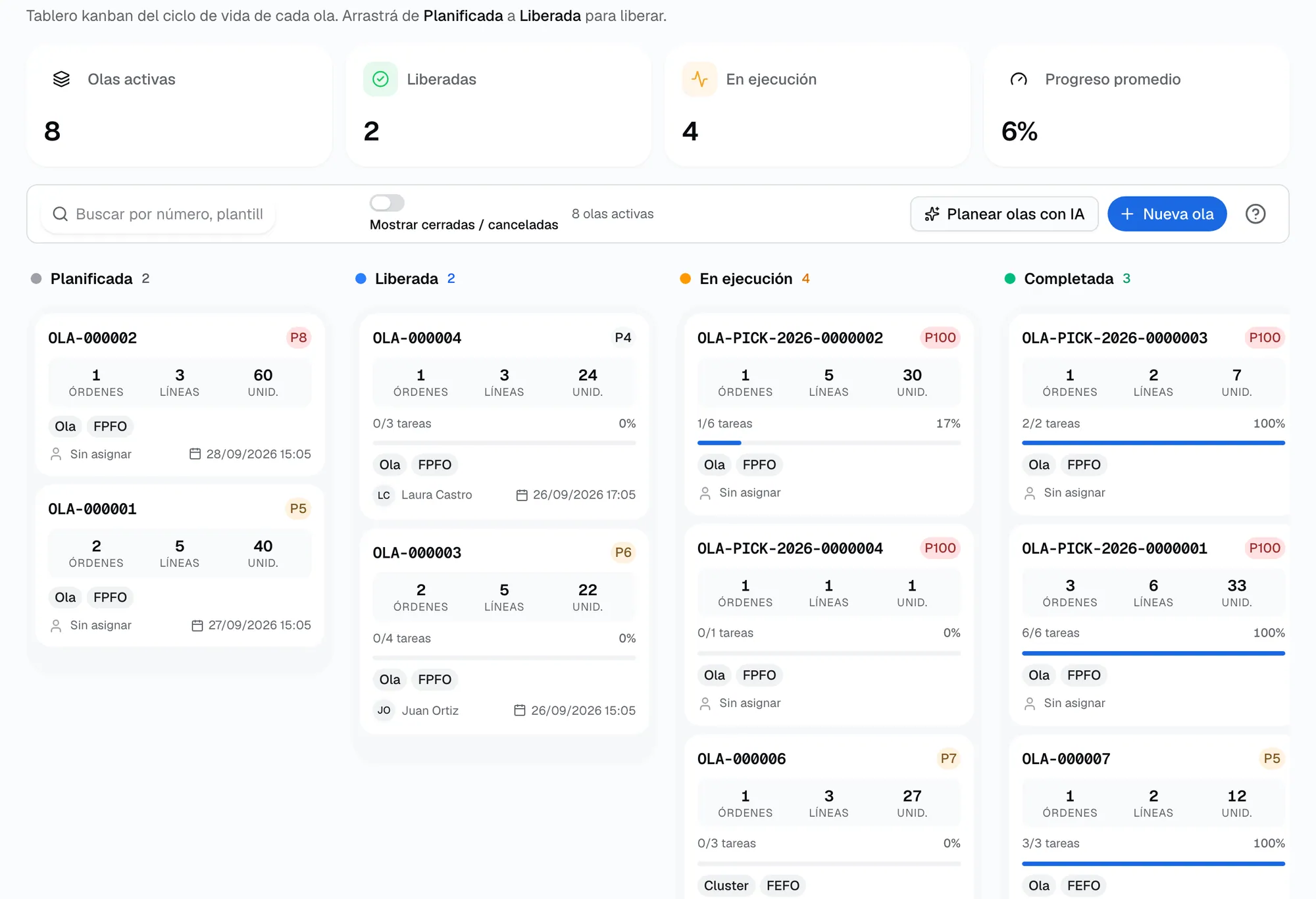Click the En ejecución activity pulse icon
1316x899 pixels.
699,79
